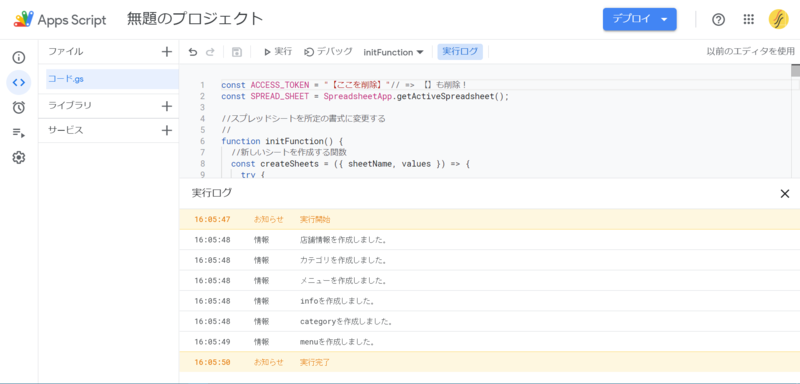Open the account avatar menu
This screenshot has height=384, width=800.
tap(779, 19)
